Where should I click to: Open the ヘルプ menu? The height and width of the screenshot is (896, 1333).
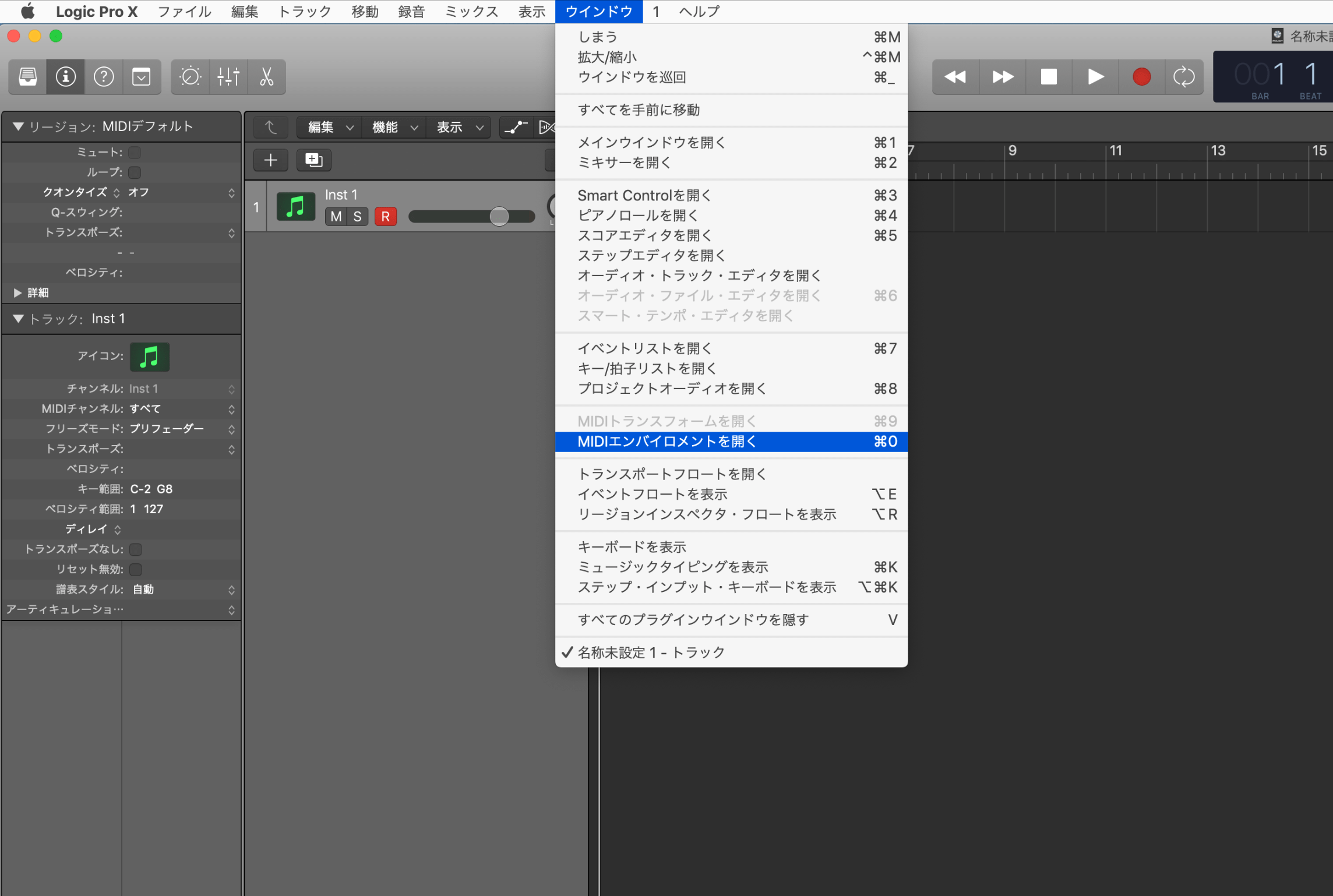tap(699, 11)
